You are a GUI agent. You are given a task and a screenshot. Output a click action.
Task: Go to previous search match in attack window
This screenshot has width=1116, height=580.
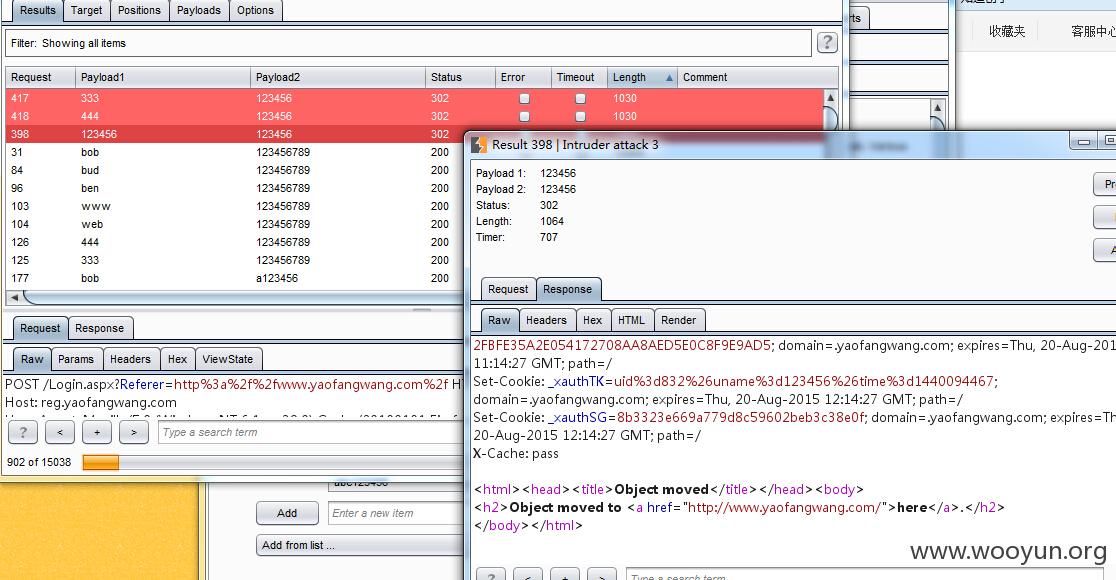60,432
